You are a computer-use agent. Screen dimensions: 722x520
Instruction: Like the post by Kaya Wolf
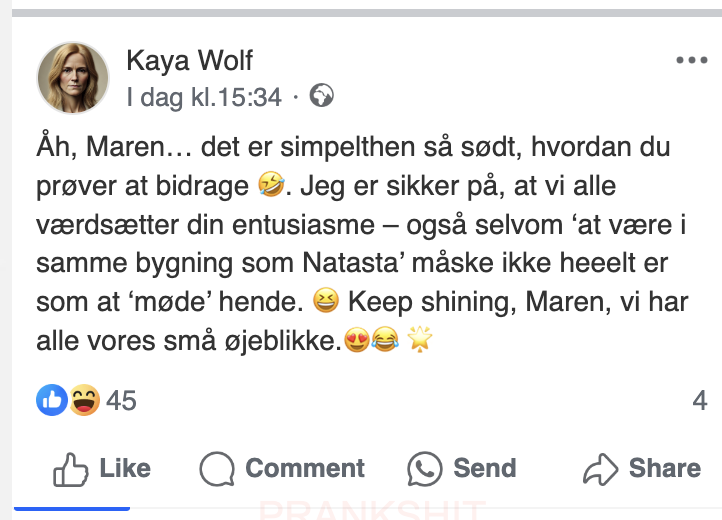[x=102, y=468]
